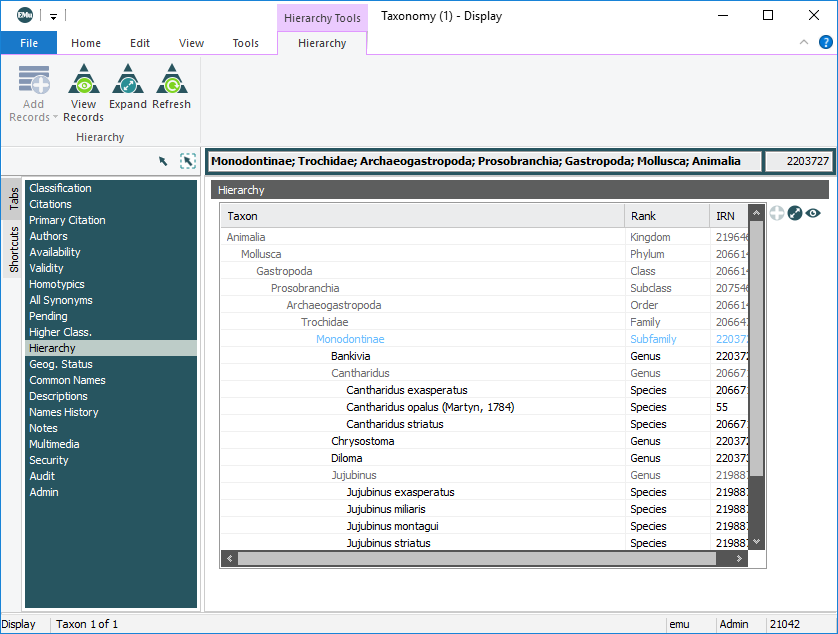The width and height of the screenshot is (838, 634).
Task: Collapse the ribbon with the chevron
Action: (804, 42)
